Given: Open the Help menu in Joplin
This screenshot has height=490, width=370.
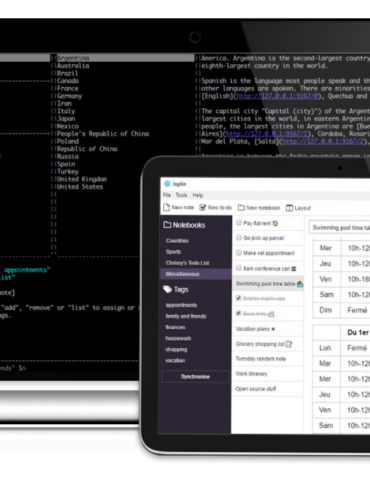Looking at the screenshot, I should pyautogui.click(x=198, y=195).
